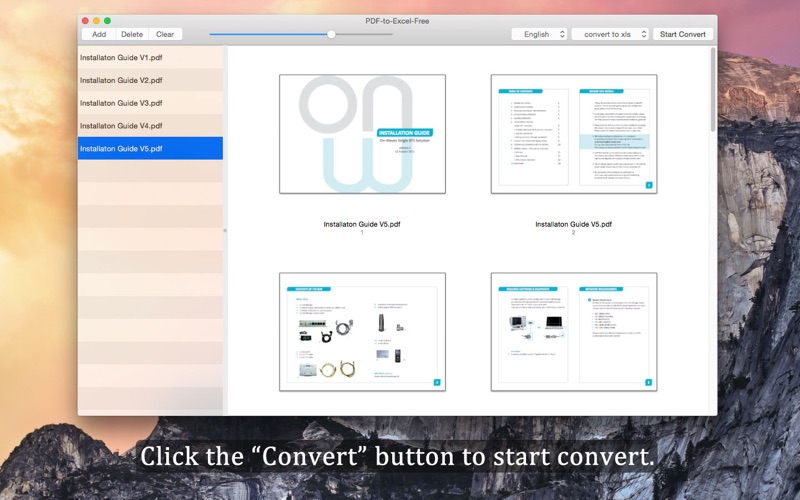This screenshot has height=500, width=800.
Task: Select Installaton Guide V3.pdf in list
Action: (150, 103)
